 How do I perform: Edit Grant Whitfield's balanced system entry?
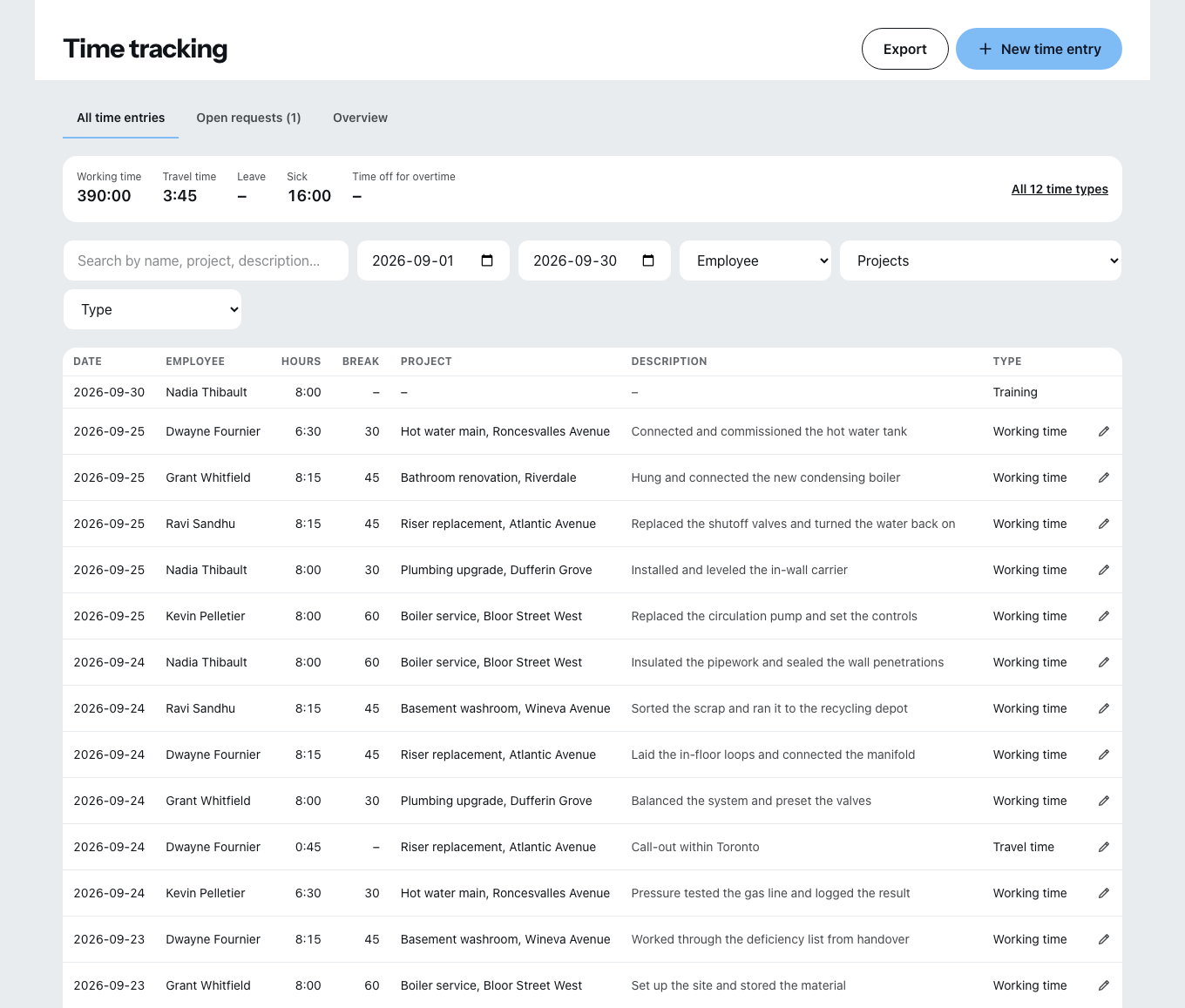coord(1104,801)
